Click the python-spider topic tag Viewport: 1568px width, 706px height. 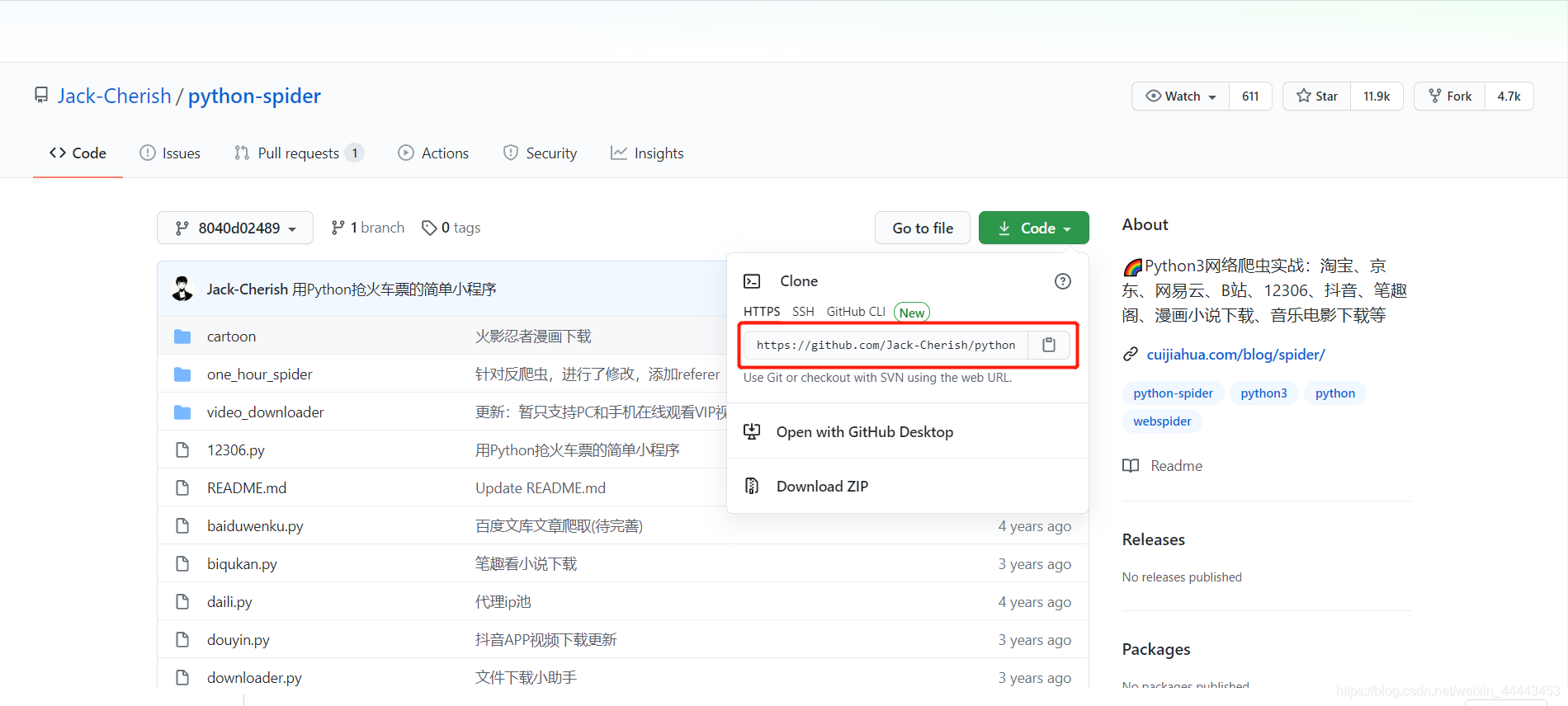pos(1173,393)
